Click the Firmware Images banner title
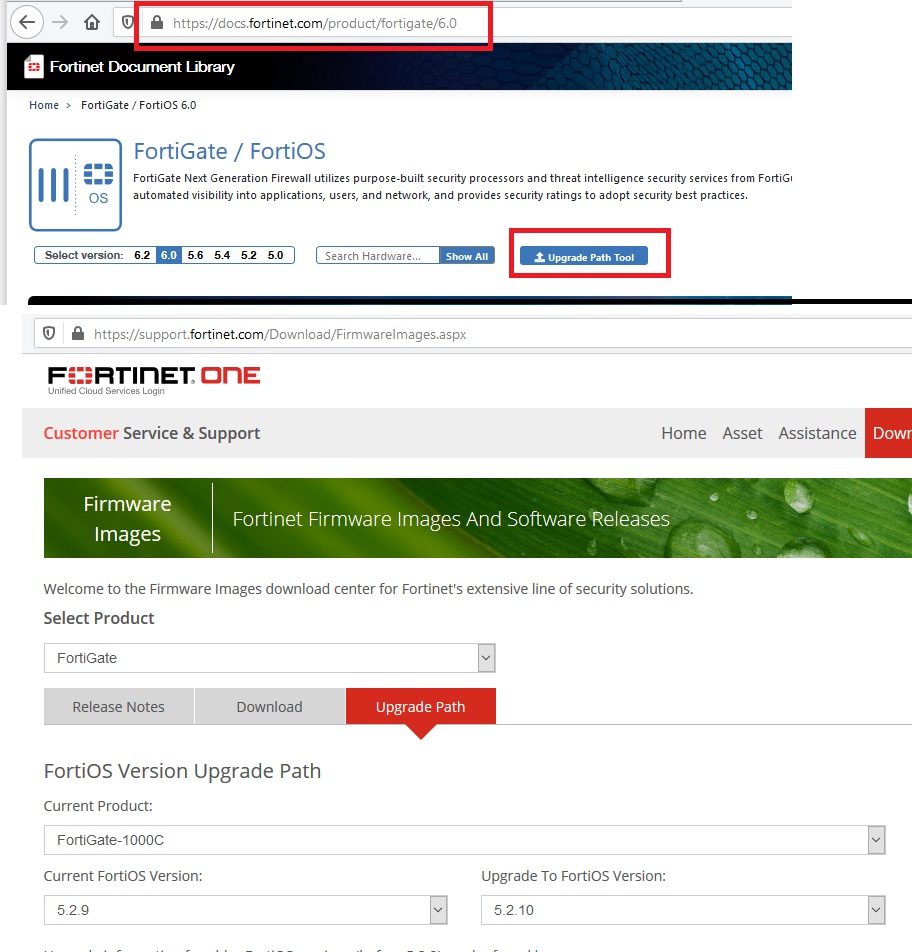Viewport: 912px width, 952px height. [128, 518]
